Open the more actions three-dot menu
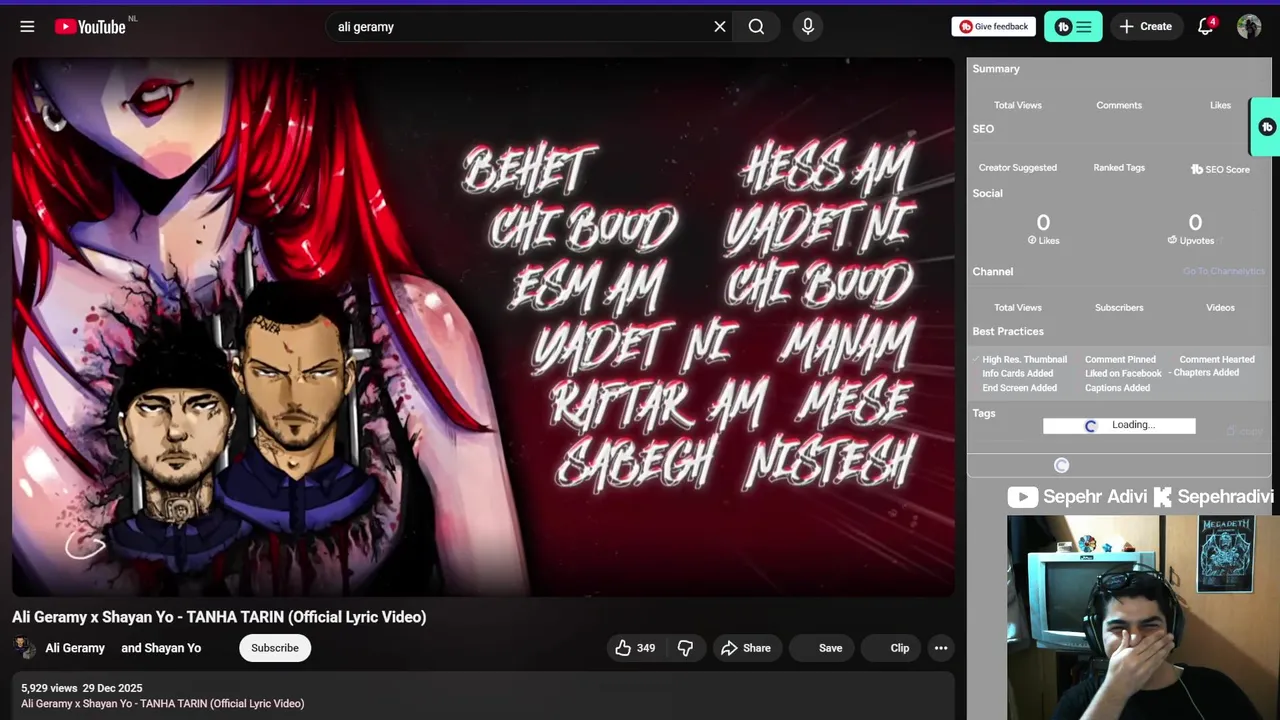The height and width of the screenshot is (720, 1280). click(x=941, y=648)
